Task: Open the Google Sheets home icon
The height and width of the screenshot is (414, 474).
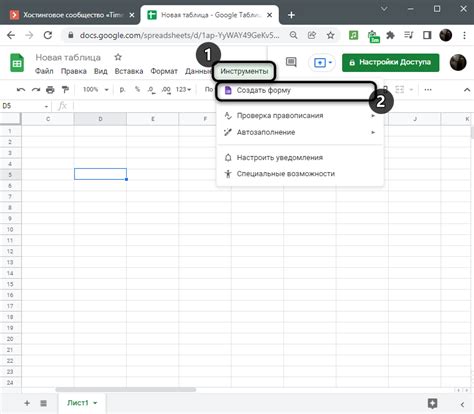Action: (17, 63)
